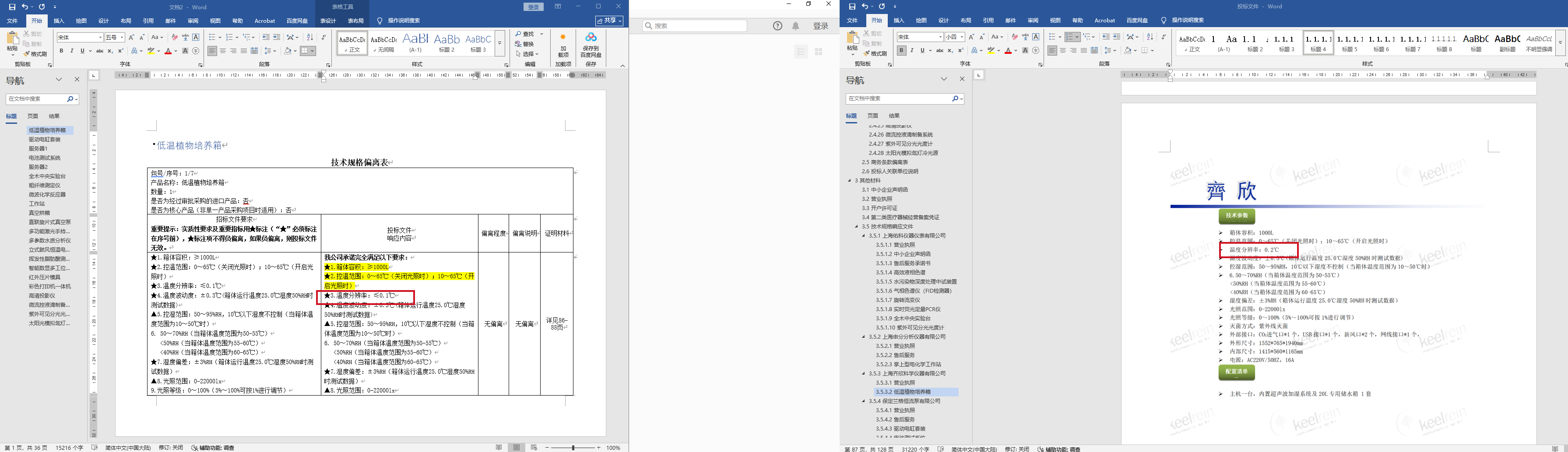Open the 文件 menu in 投标文件 window

pos(852,21)
